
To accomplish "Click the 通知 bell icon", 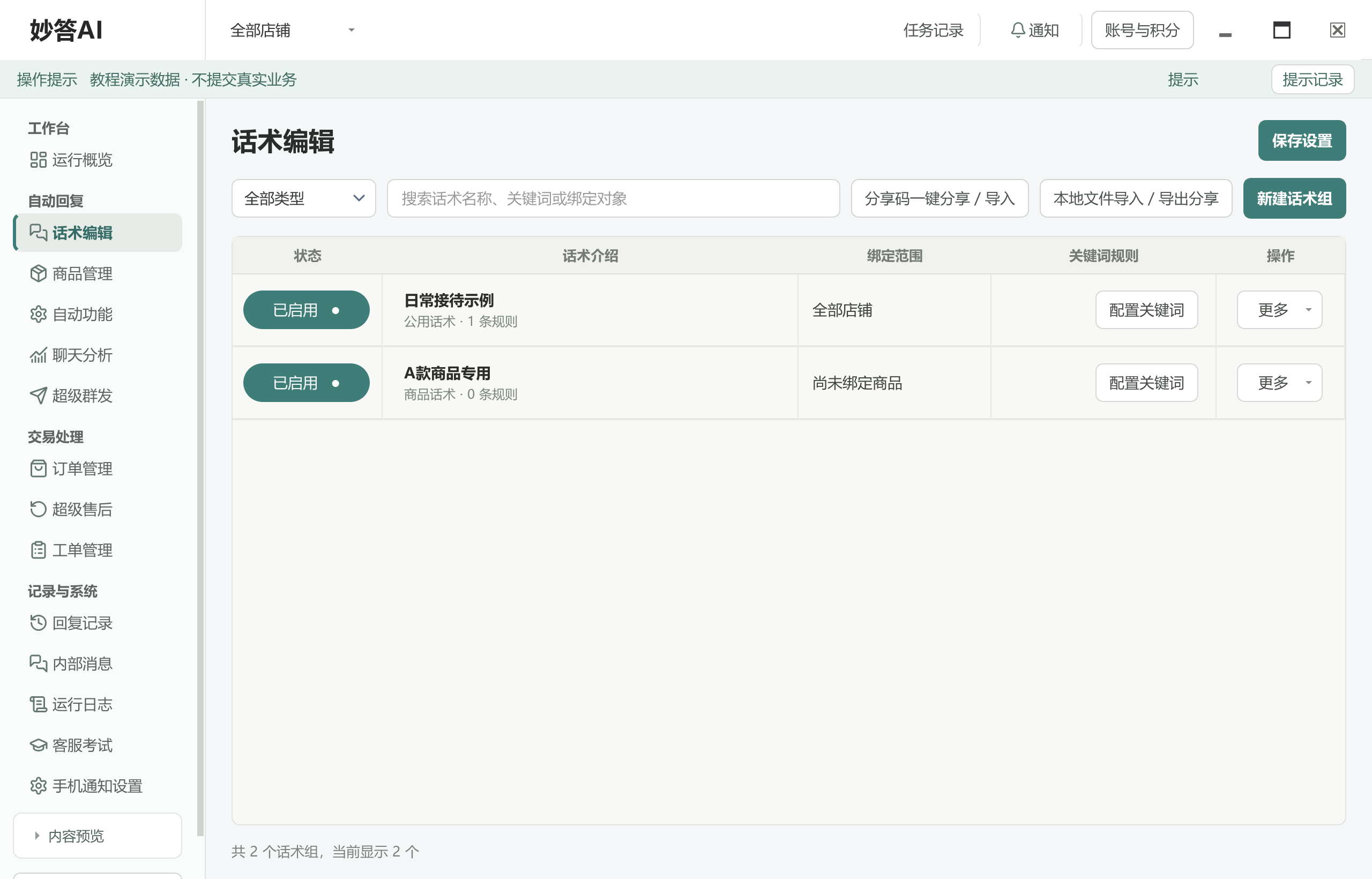I will [1018, 30].
